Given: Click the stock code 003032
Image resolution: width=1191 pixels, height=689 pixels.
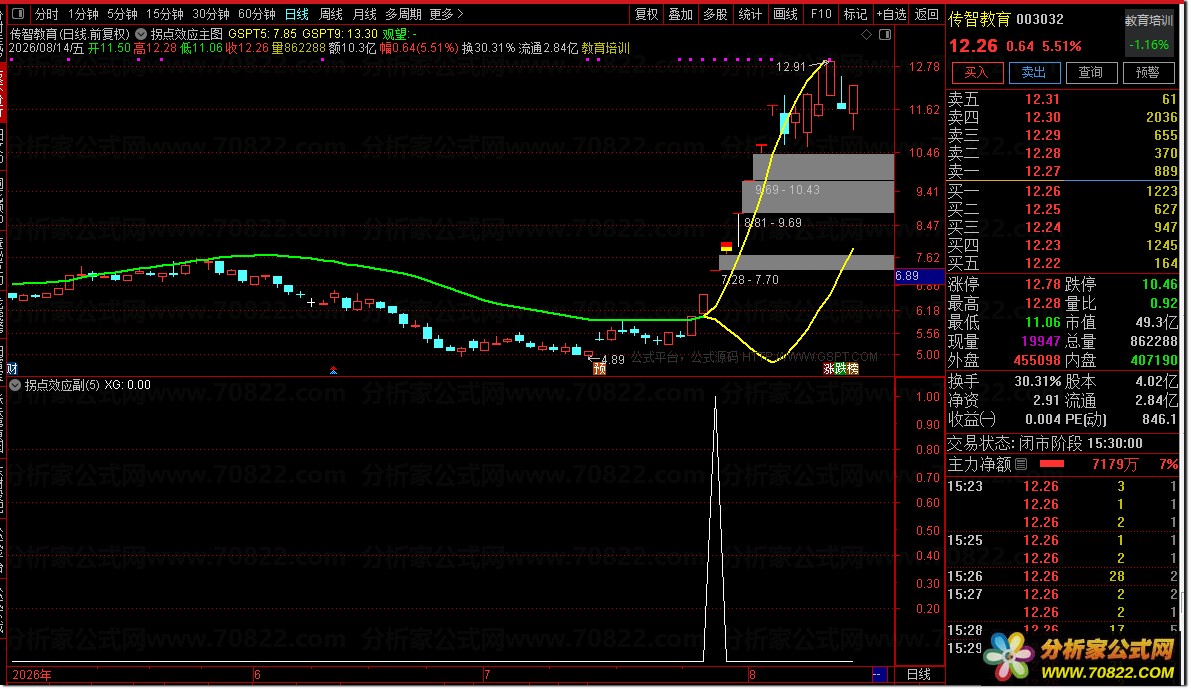Looking at the screenshot, I should coord(1040,20).
